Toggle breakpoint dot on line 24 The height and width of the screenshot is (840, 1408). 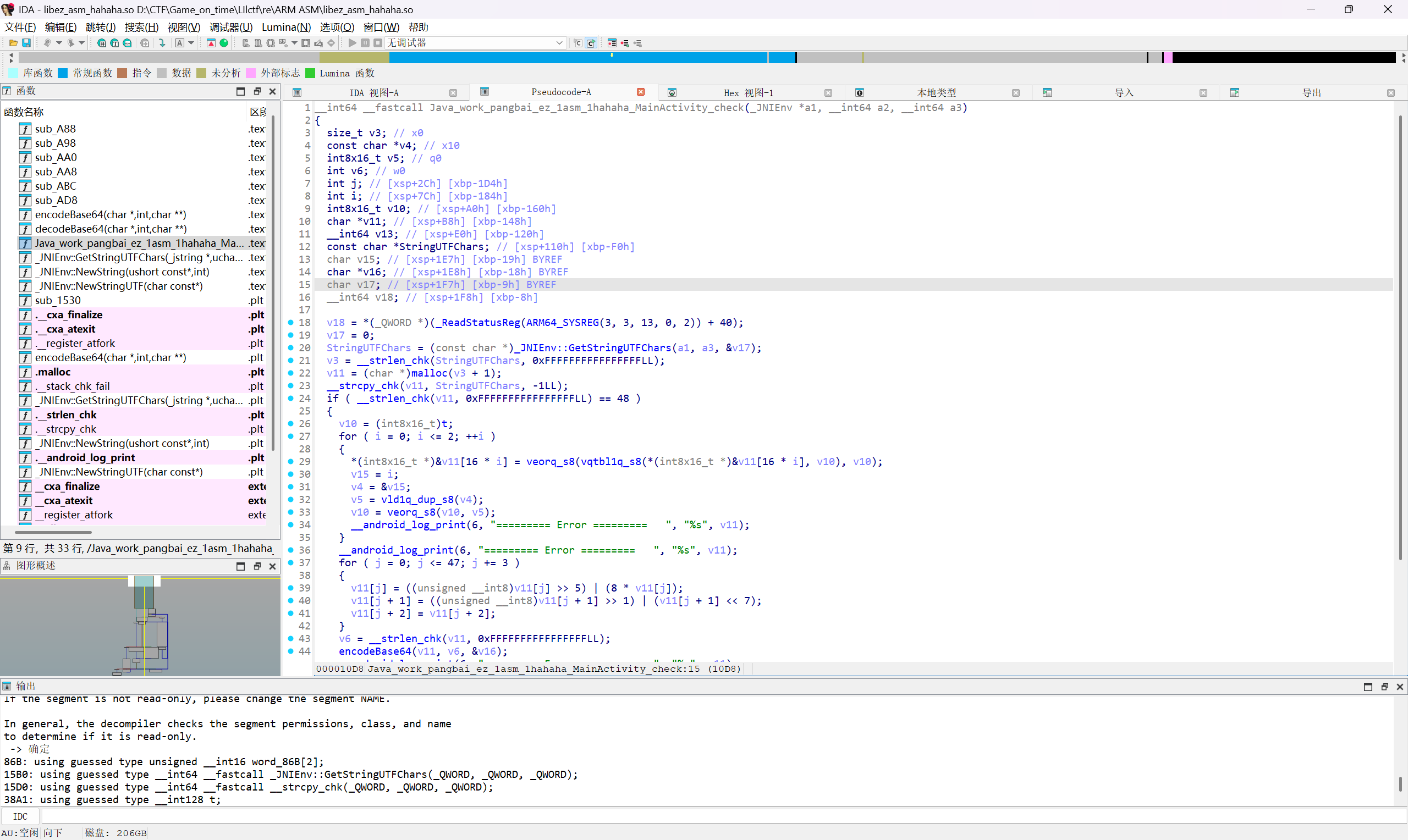click(291, 399)
